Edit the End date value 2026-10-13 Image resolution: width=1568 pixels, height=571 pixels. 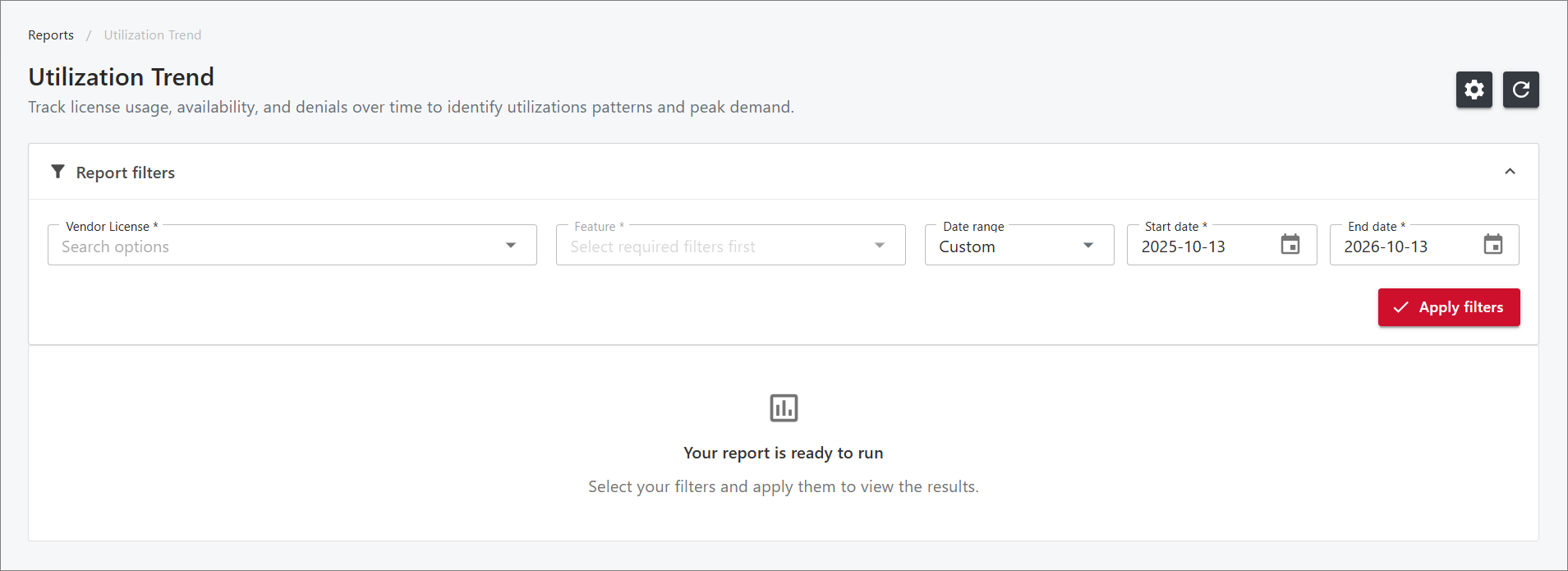1386,246
